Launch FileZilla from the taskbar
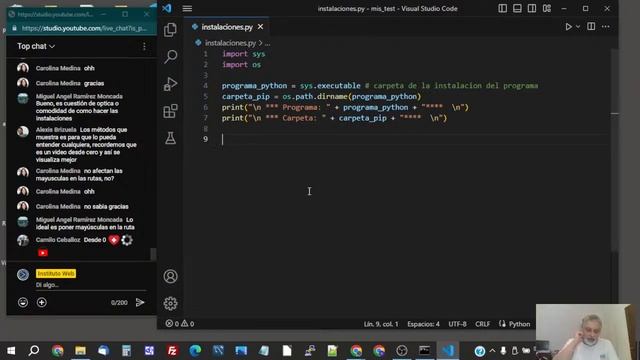Screen dimensions: 640x360 [172, 351]
